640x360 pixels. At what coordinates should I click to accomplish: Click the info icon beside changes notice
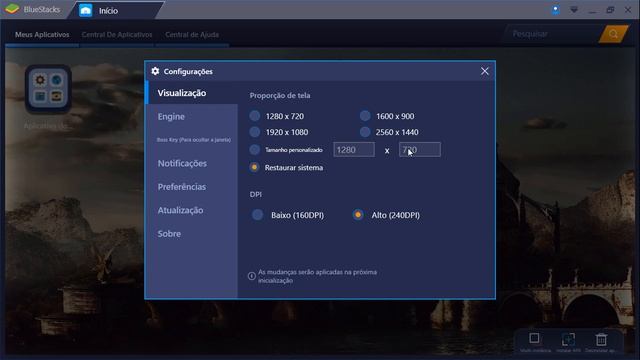(x=252, y=276)
